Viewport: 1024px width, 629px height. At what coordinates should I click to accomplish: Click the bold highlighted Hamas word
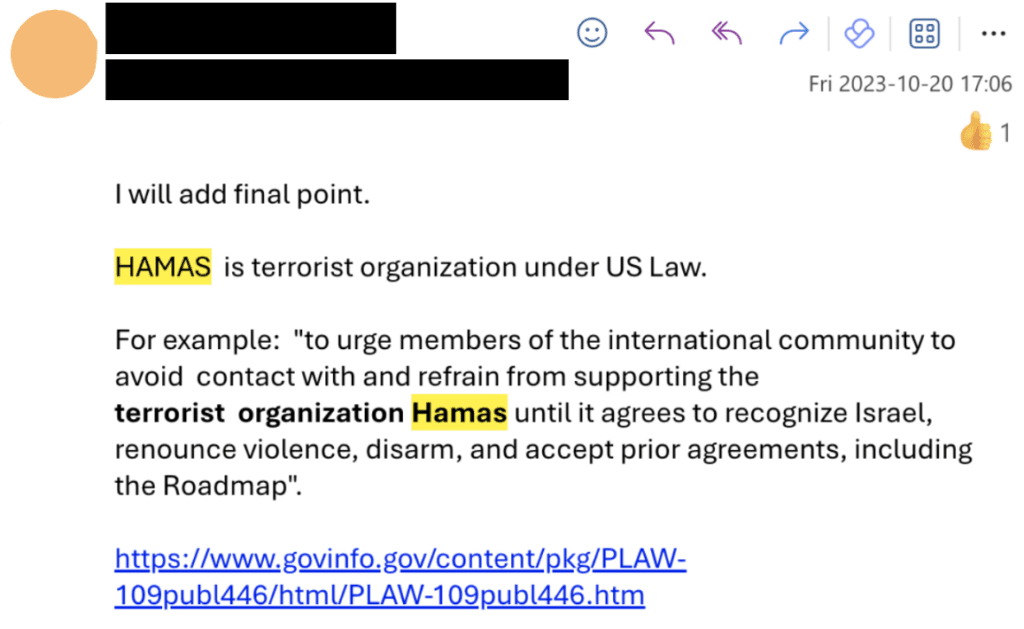pyautogui.click(x=459, y=412)
